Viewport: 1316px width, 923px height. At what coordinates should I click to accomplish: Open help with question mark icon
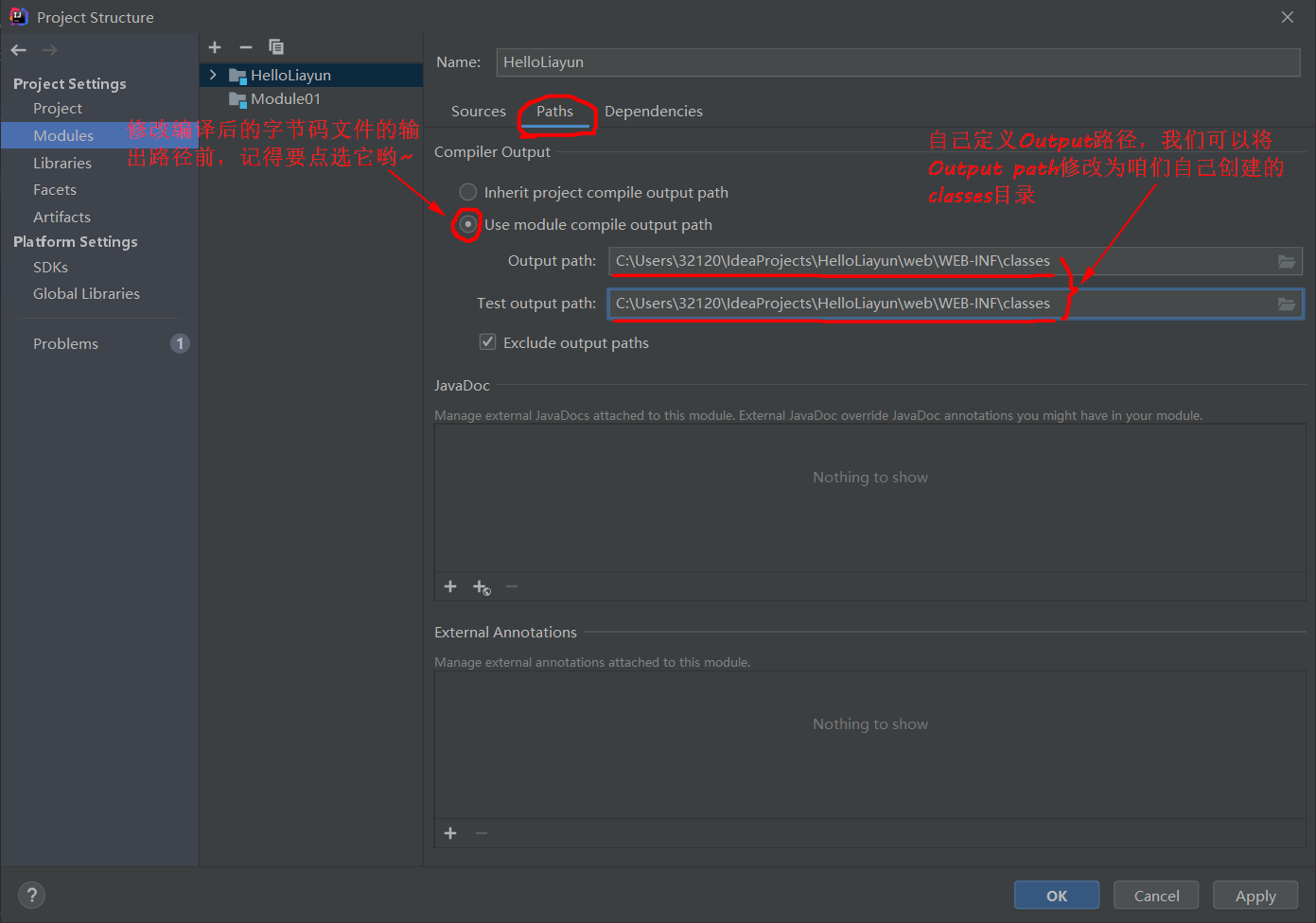tap(31, 896)
